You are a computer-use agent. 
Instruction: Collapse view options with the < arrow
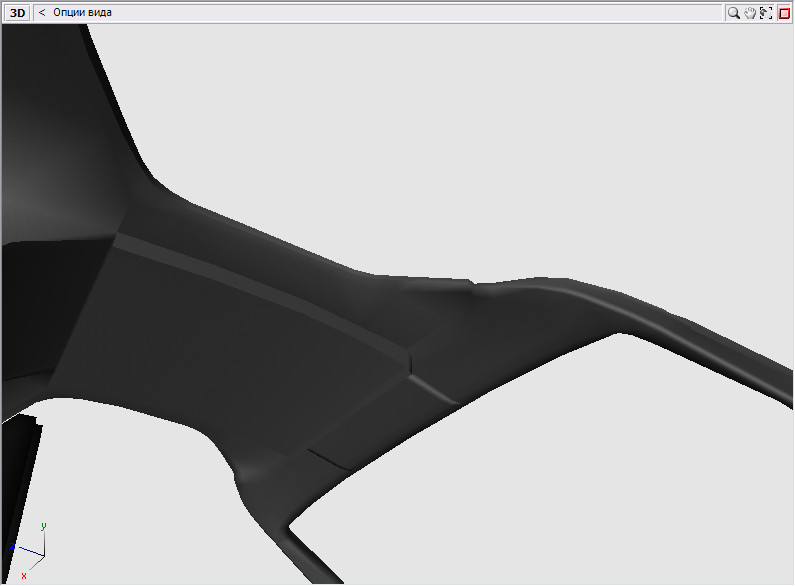tap(42, 13)
